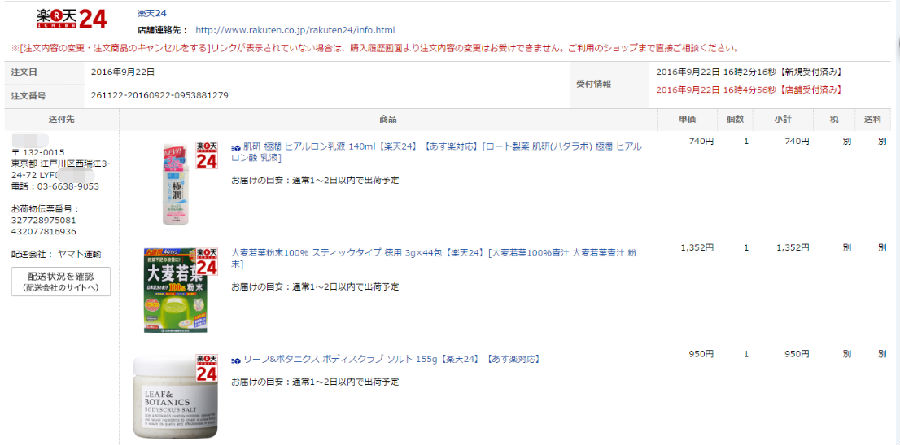Screen dimensions: 900x445
Task: Open the rakuten24 info.html shop contact URL
Action: tap(294, 30)
